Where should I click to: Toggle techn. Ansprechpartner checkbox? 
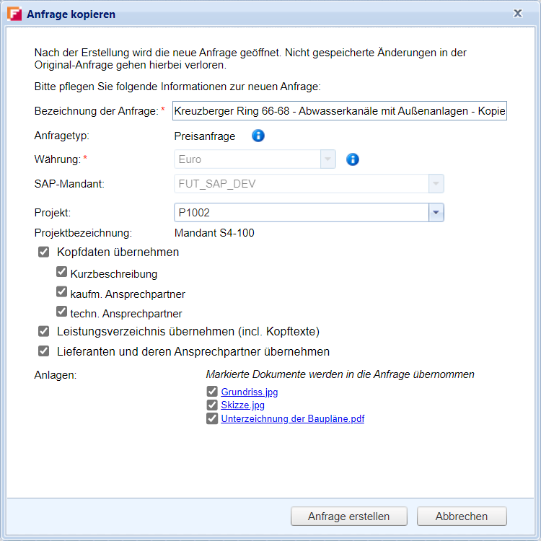coord(61,312)
